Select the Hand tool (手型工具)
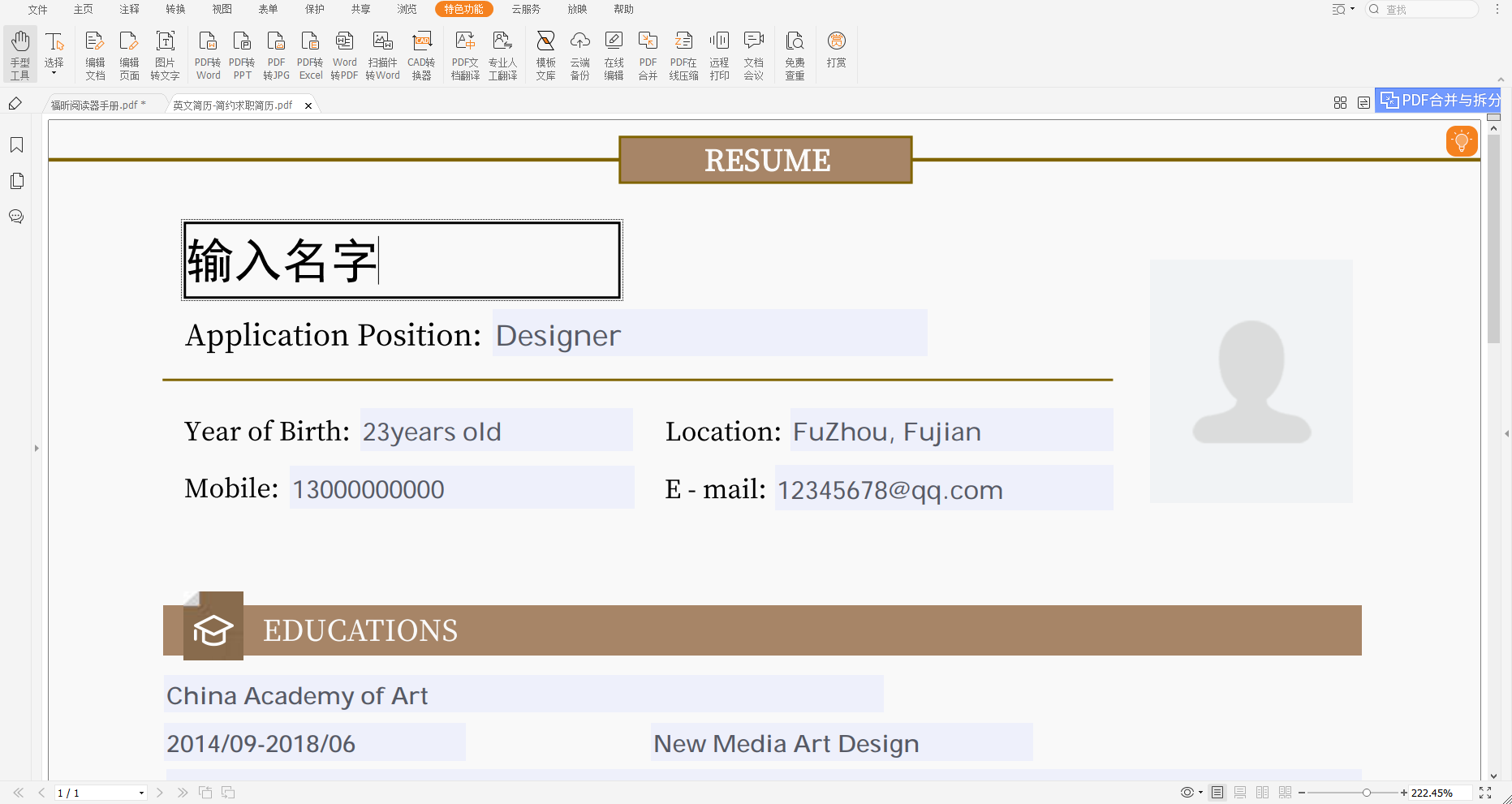1512x804 pixels. 20,54
